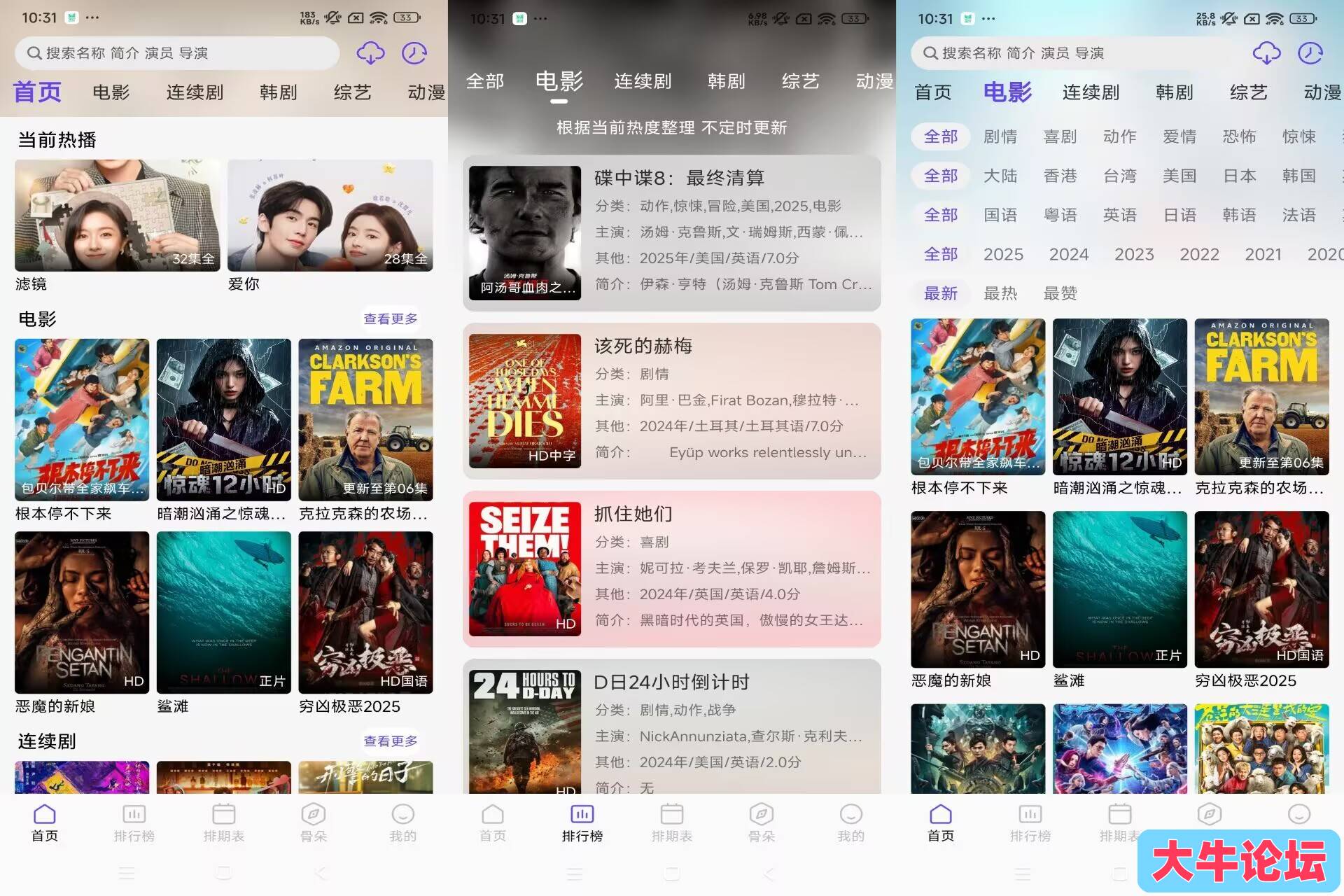Screen dimensions: 1344x896
Task: Open watch history clock icon on right screen
Action: tap(1310, 53)
